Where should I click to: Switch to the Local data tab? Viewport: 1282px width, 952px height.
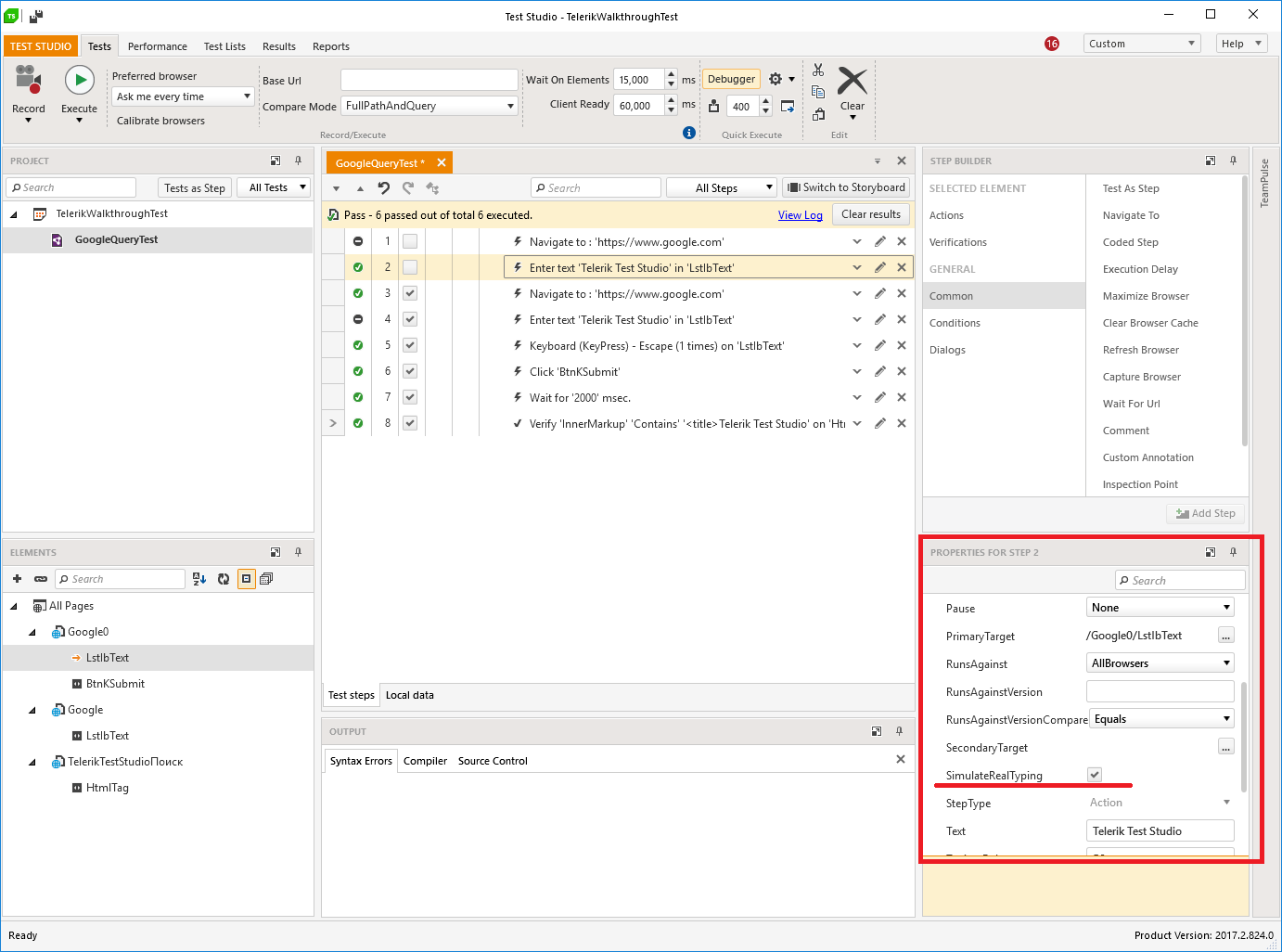[409, 695]
